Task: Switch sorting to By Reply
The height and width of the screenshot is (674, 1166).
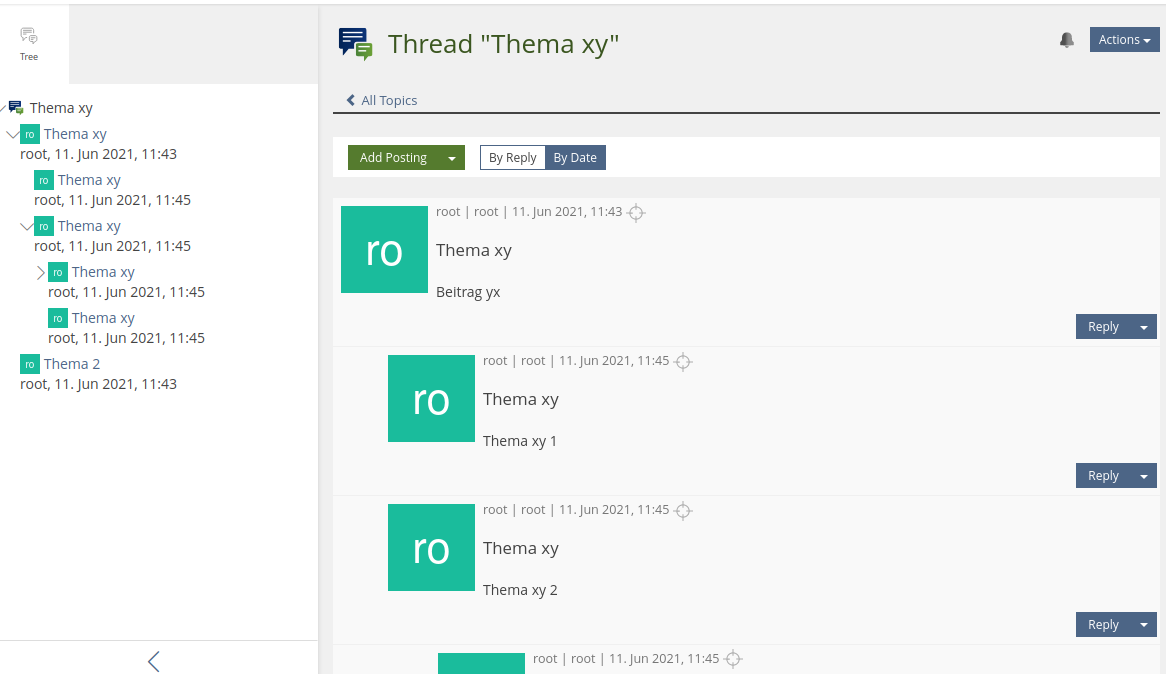Action: click(x=512, y=158)
